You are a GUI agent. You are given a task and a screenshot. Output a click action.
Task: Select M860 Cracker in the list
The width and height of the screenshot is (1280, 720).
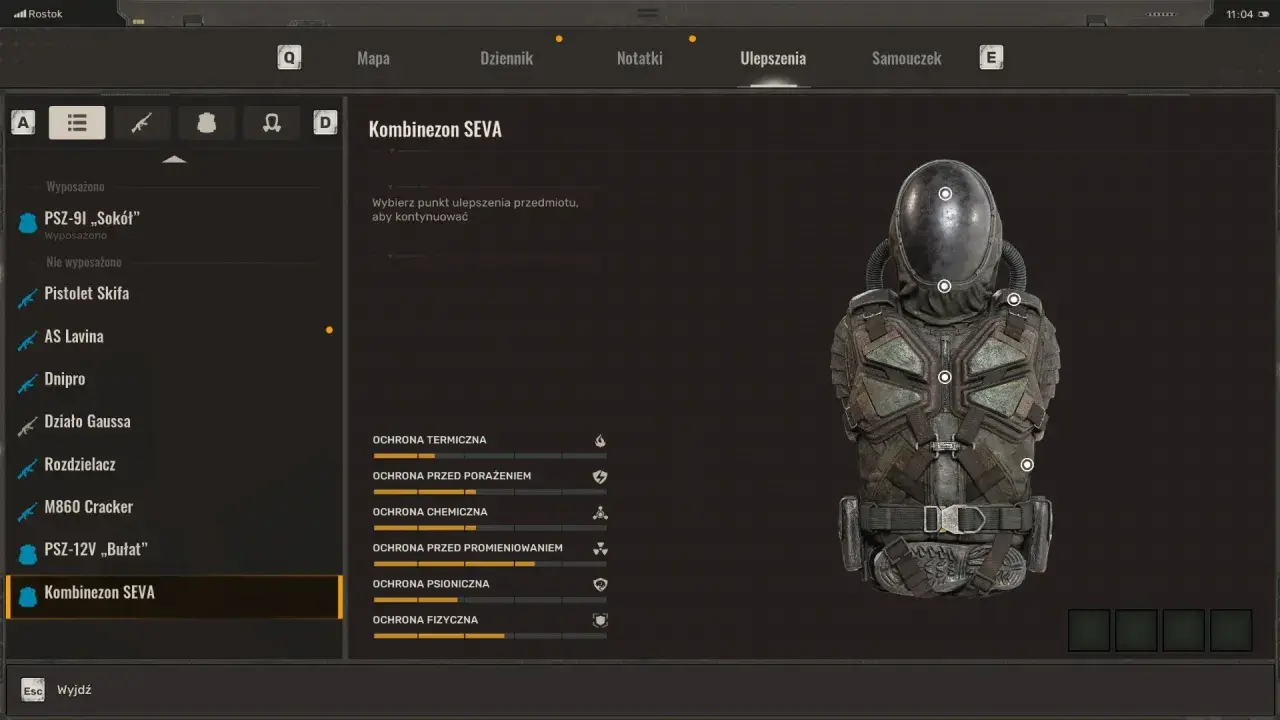click(x=174, y=508)
